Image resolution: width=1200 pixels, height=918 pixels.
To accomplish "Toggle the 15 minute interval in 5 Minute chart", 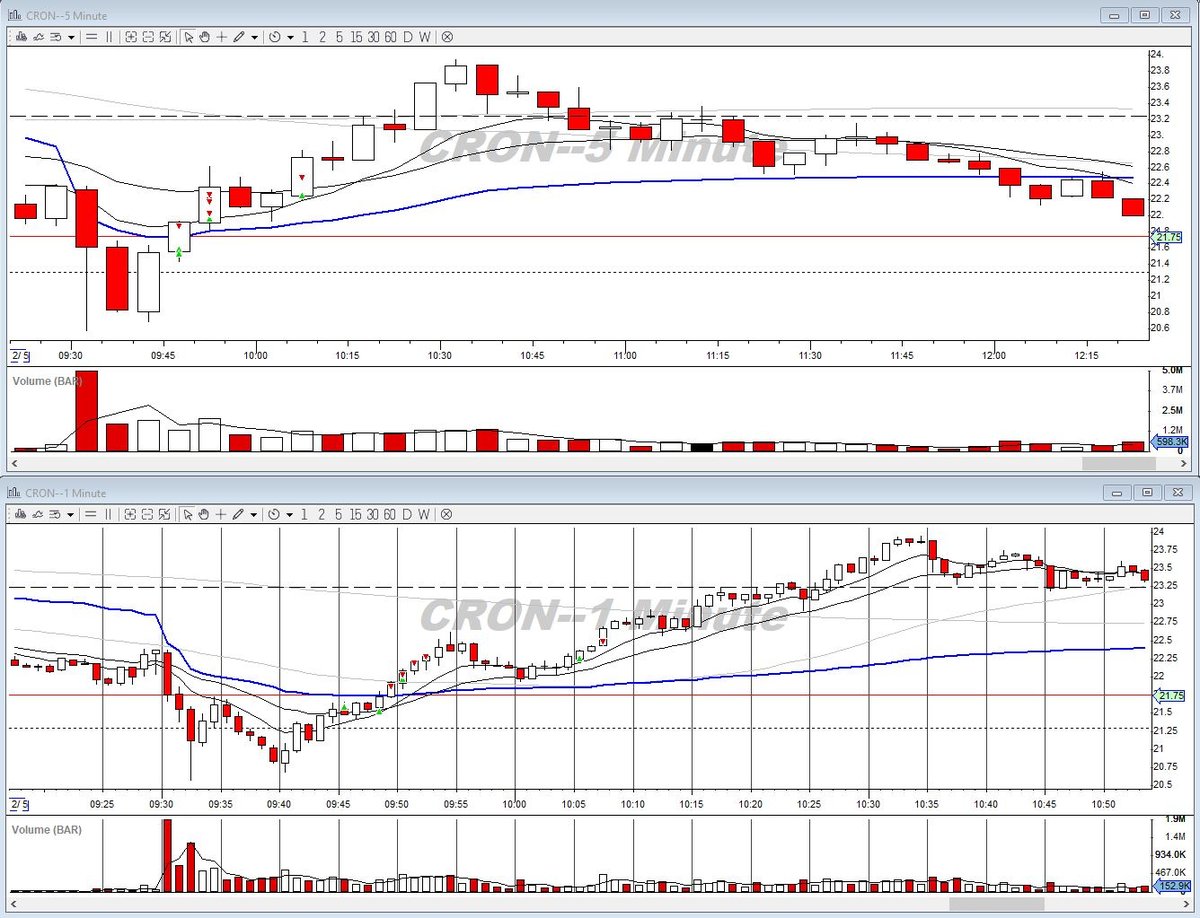I will pyautogui.click(x=356, y=37).
